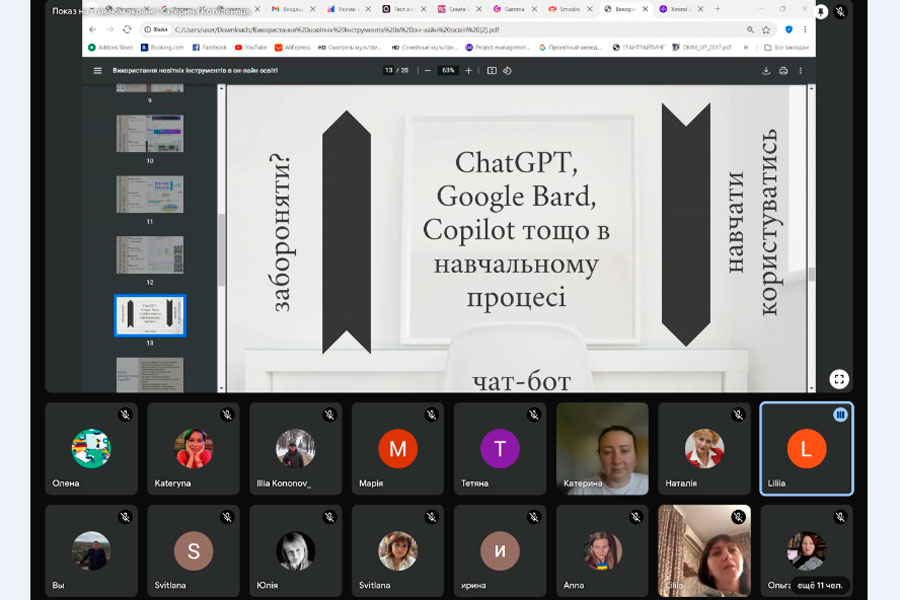This screenshot has width=900, height=600.
Task: Expand the bookmarks bar overflow chevron
Action: coord(745,47)
